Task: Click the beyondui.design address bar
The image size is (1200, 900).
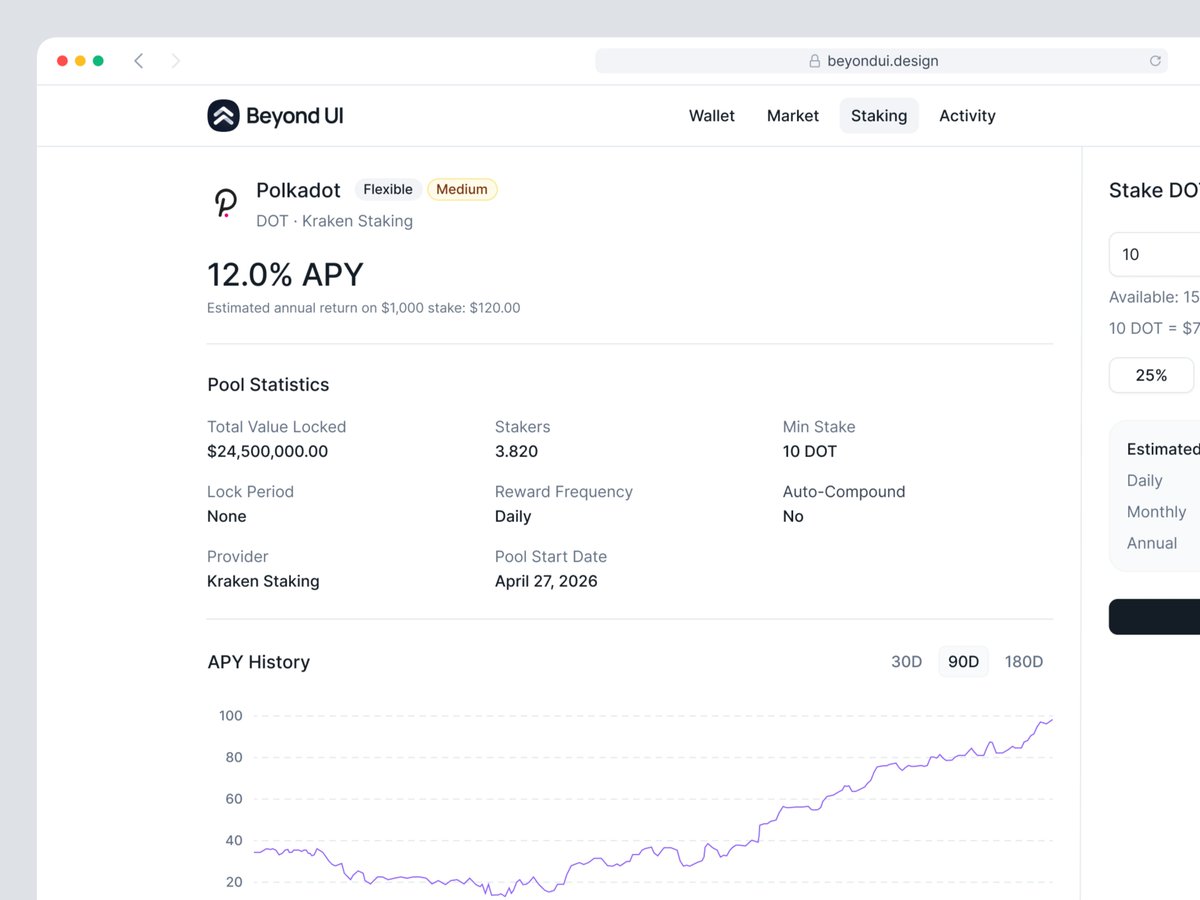Action: pyautogui.click(x=884, y=61)
